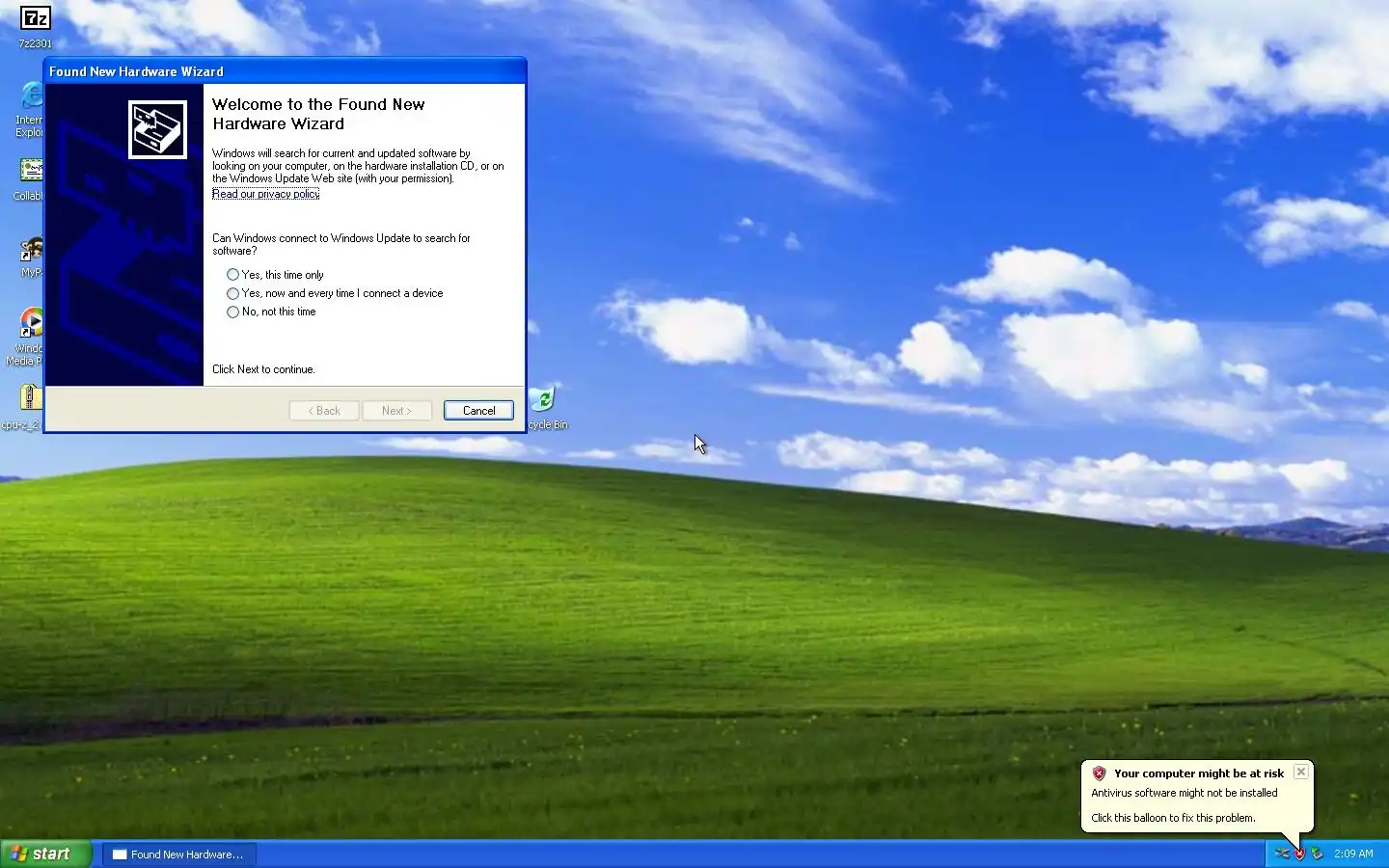Click the Safely Remove Hardware tray icon
Viewport: 1389px width, 868px height.
click(1317, 854)
